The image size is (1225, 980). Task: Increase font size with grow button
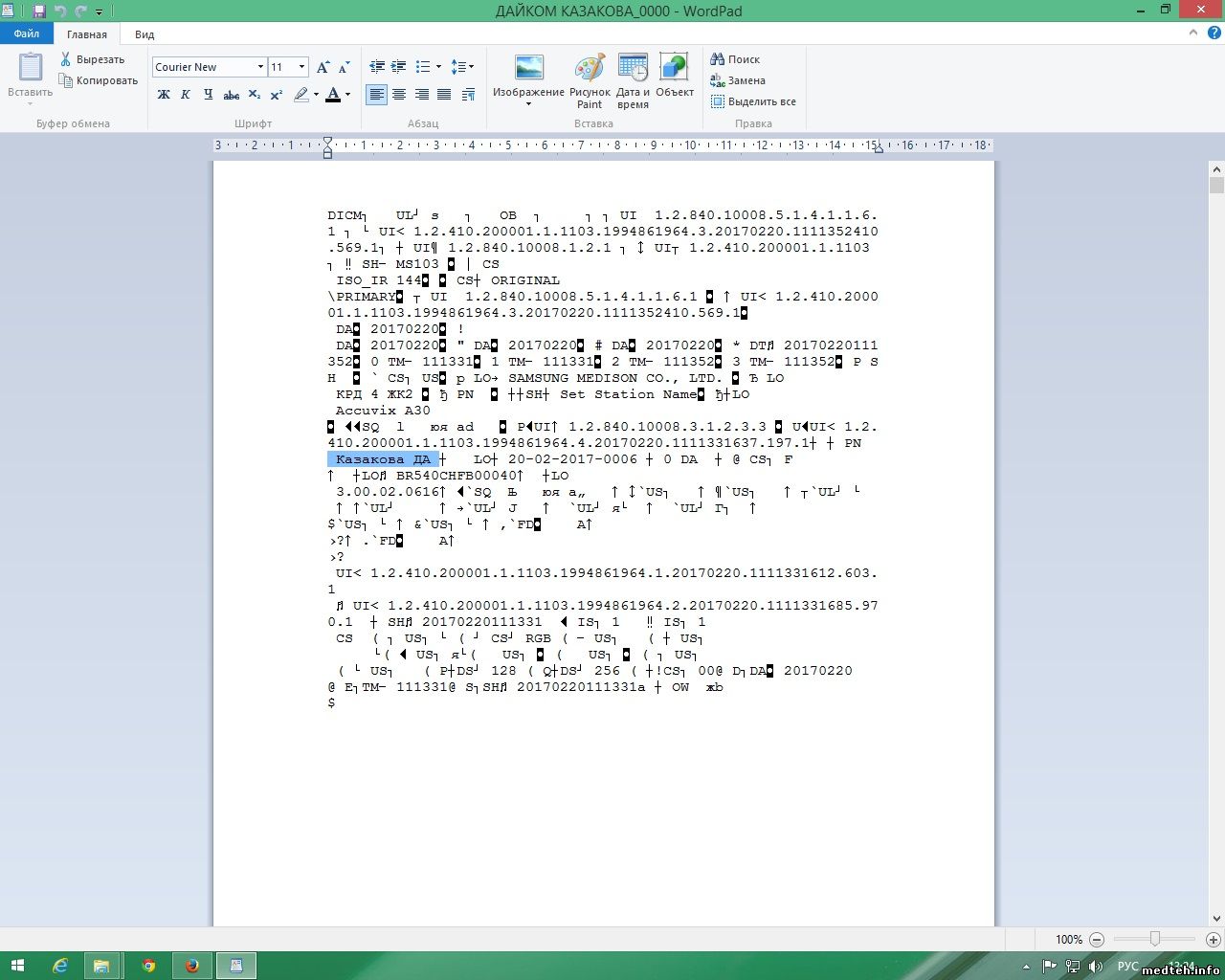[x=323, y=67]
